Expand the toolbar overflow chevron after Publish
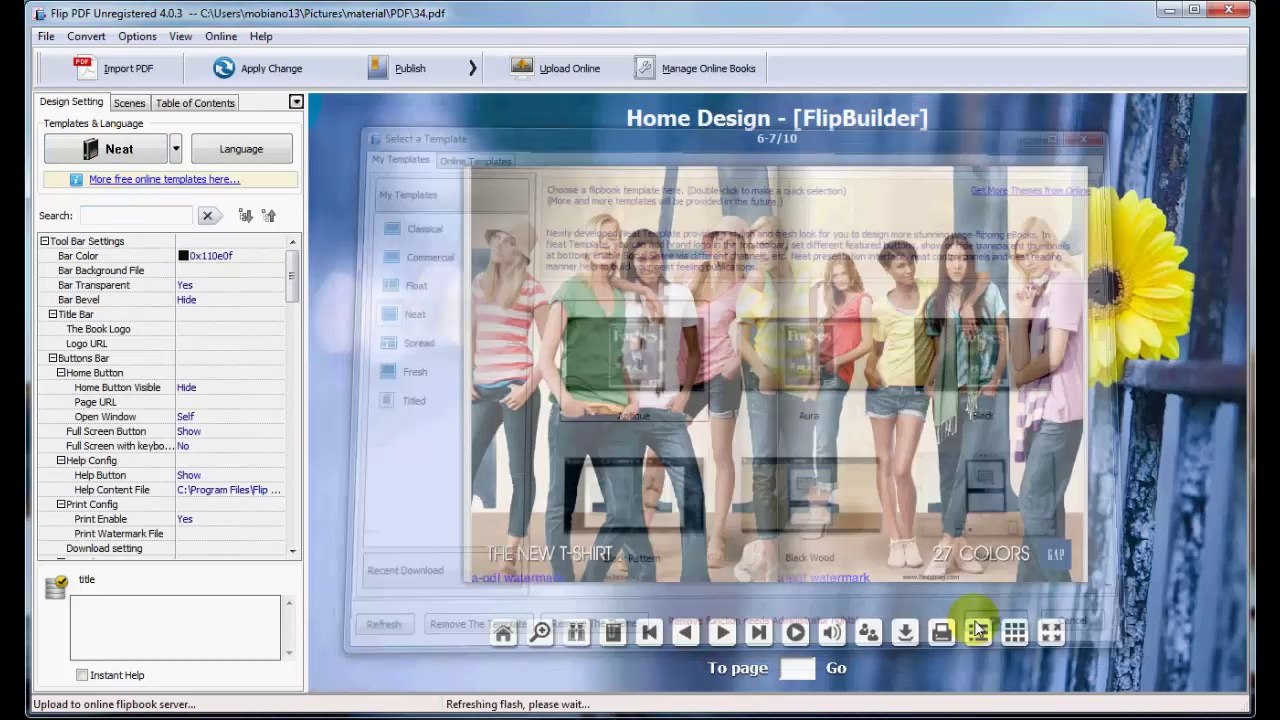 [472, 68]
